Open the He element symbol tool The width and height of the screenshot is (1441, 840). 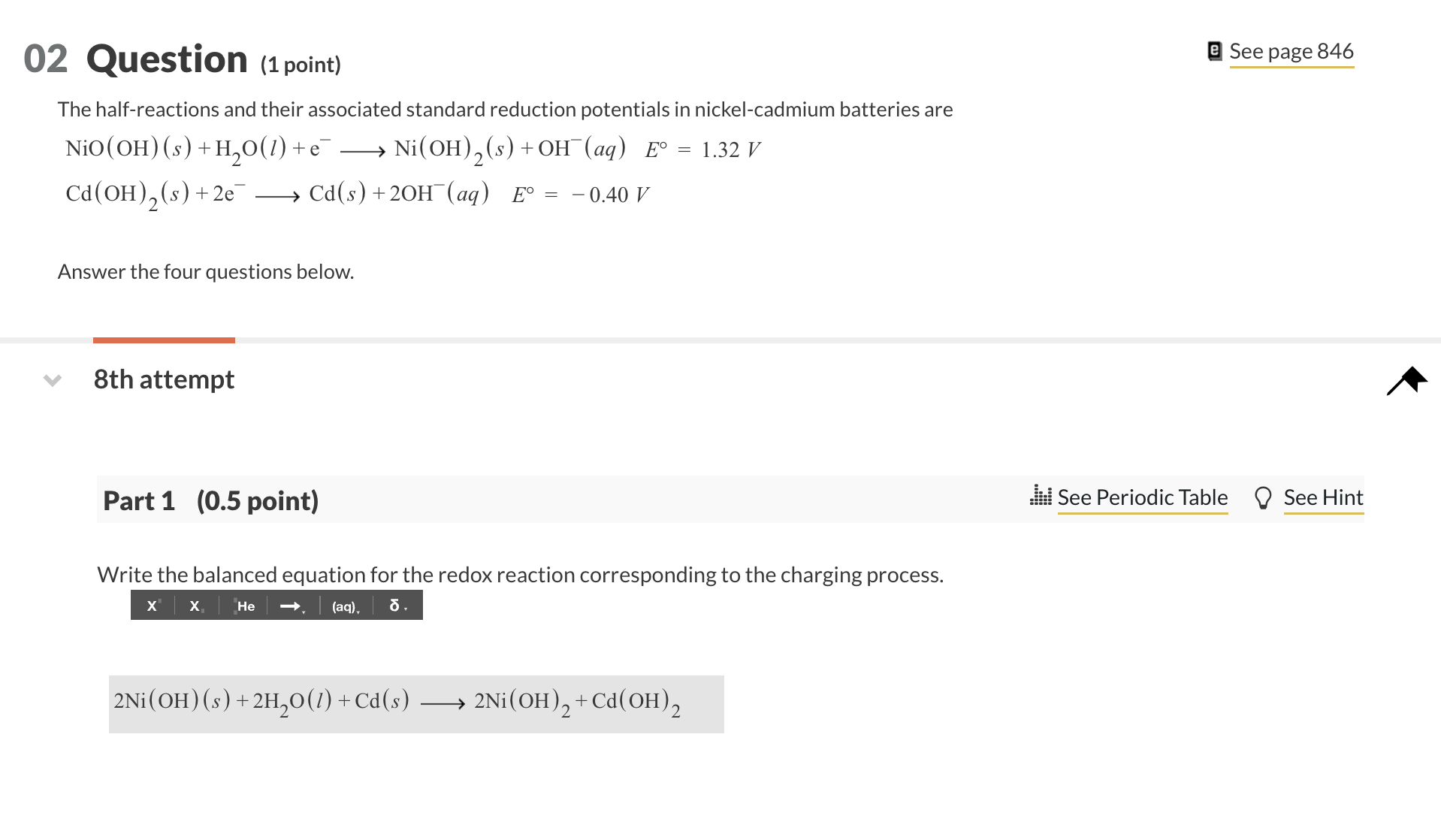tap(243, 606)
